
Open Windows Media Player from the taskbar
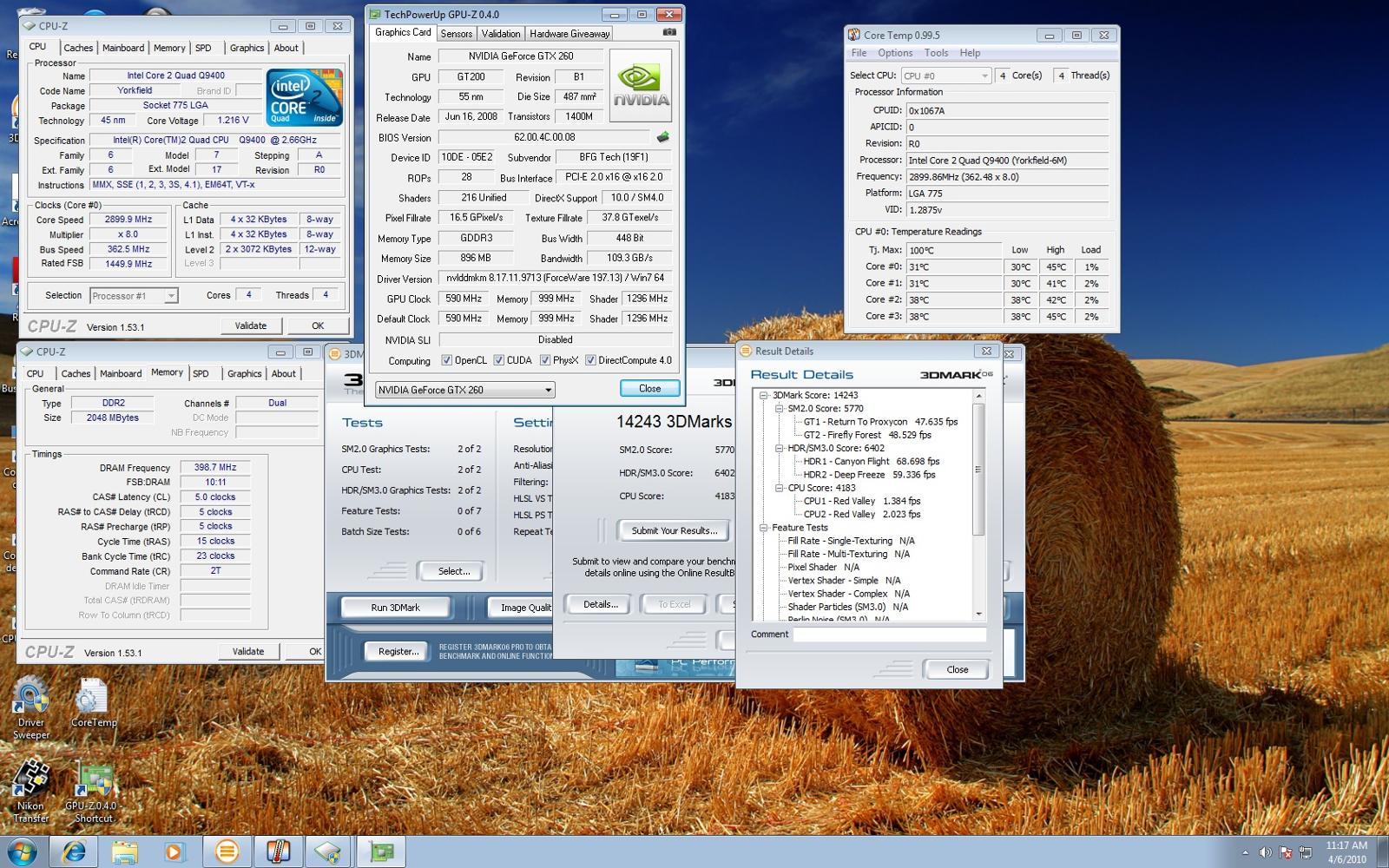tap(174, 852)
